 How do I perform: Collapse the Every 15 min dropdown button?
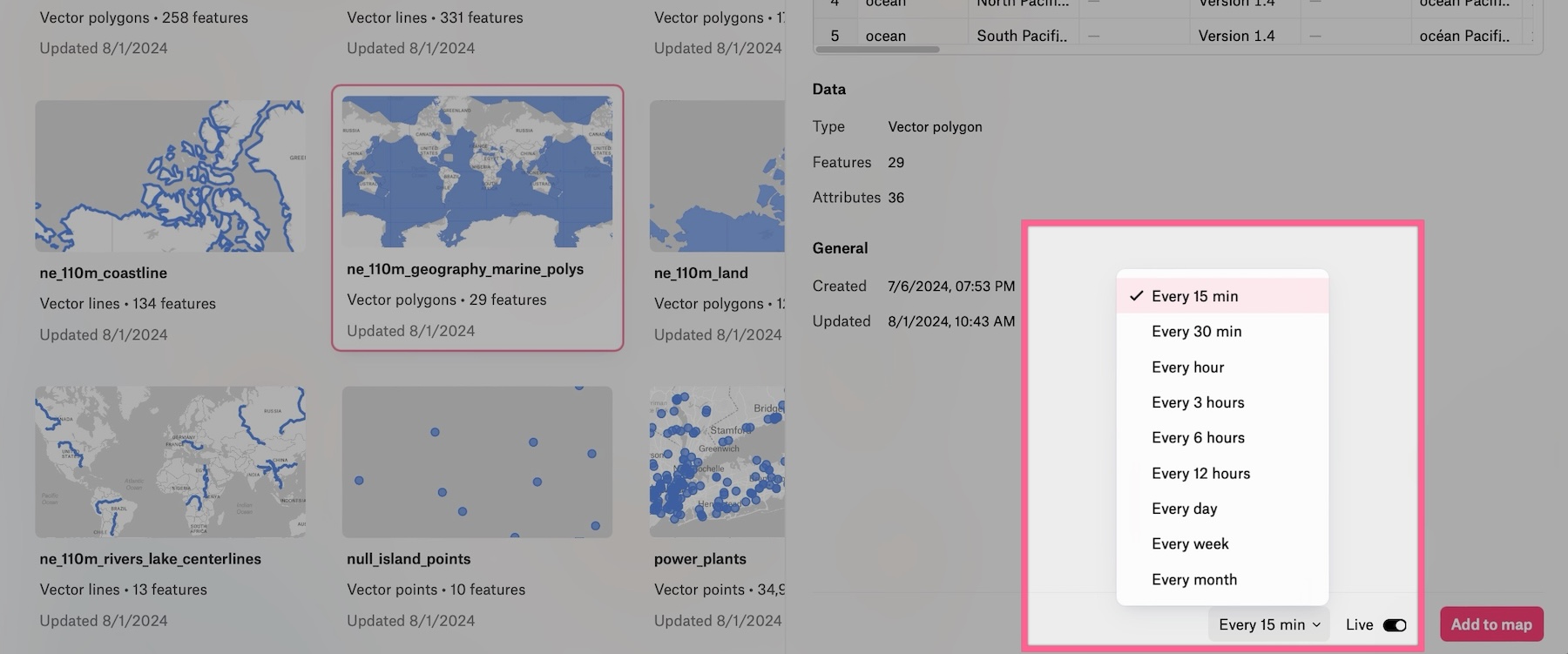point(1269,624)
